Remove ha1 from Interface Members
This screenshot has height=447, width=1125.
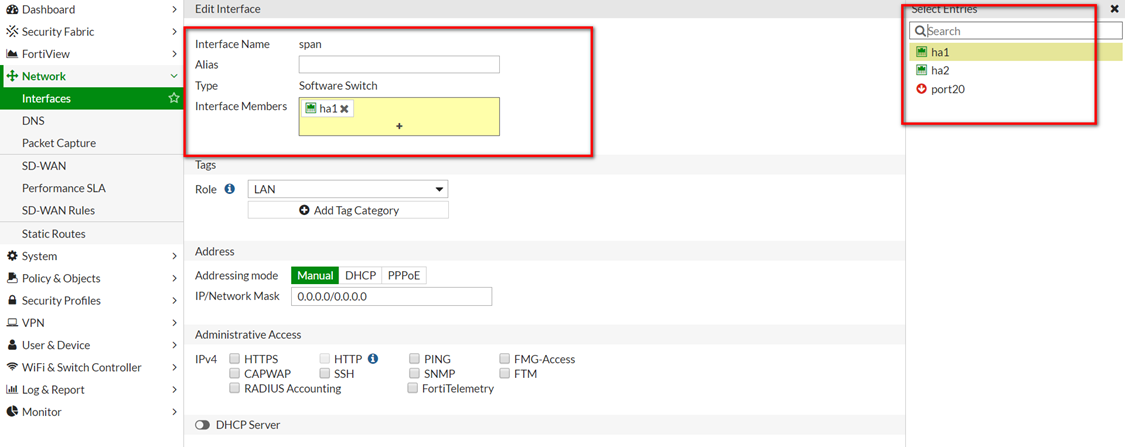(344, 109)
